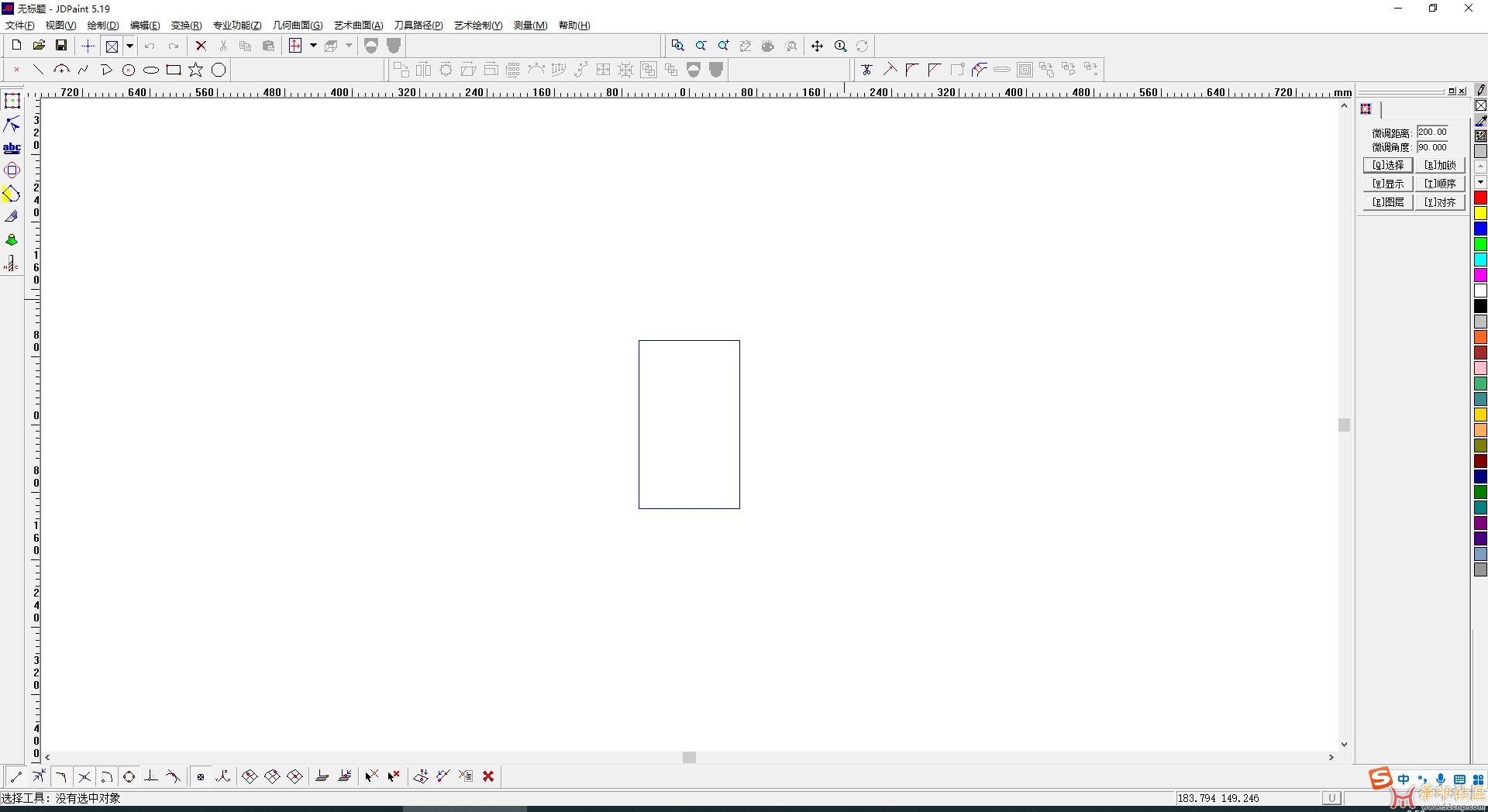
Task: Select the straight line drawing tool
Action: [x=39, y=70]
